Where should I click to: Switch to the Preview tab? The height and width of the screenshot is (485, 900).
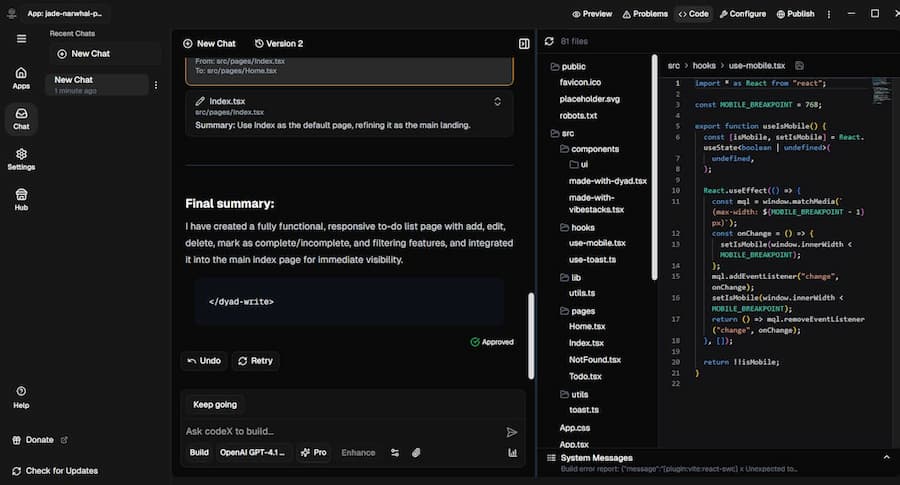click(x=592, y=14)
